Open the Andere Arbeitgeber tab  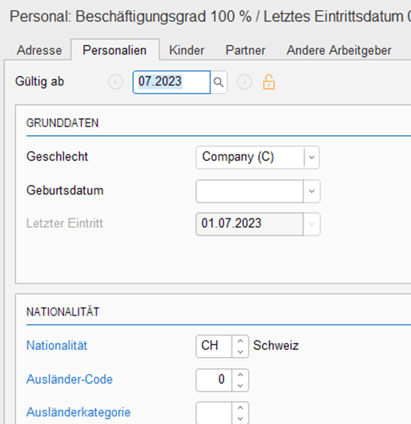click(x=339, y=50)
